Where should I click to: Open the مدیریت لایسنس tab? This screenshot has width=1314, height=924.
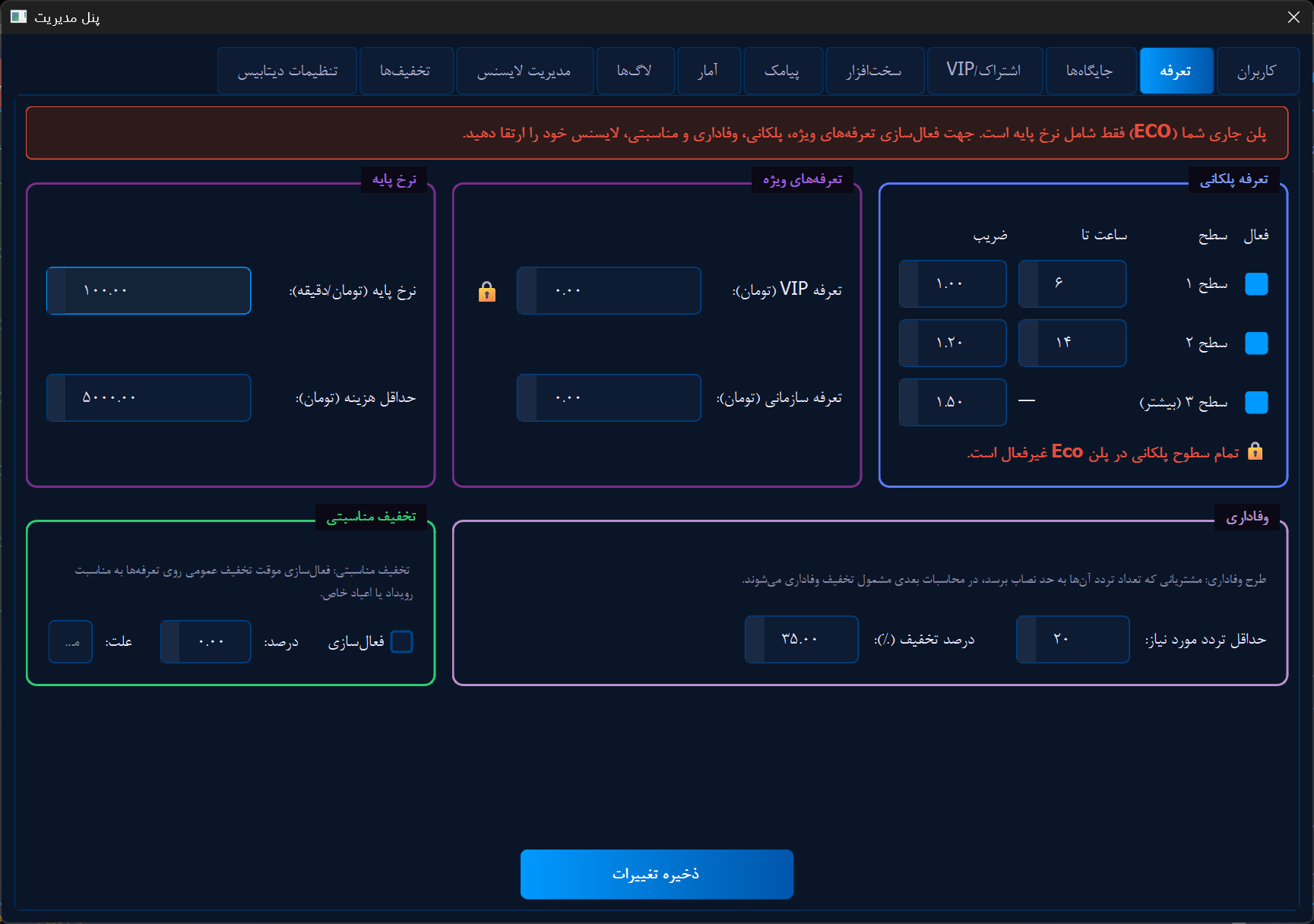pos(524,71)
